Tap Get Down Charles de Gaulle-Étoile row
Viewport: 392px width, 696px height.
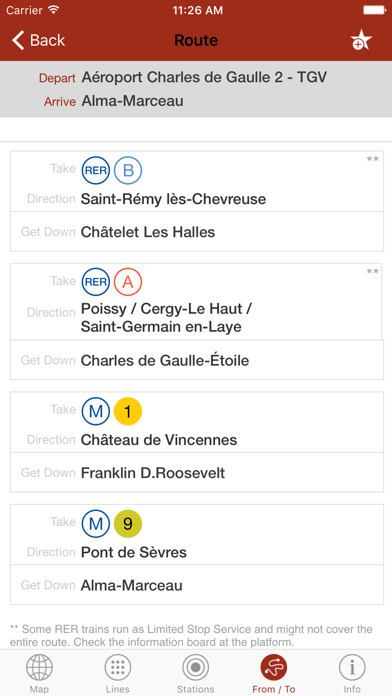[x=197, y=360]
